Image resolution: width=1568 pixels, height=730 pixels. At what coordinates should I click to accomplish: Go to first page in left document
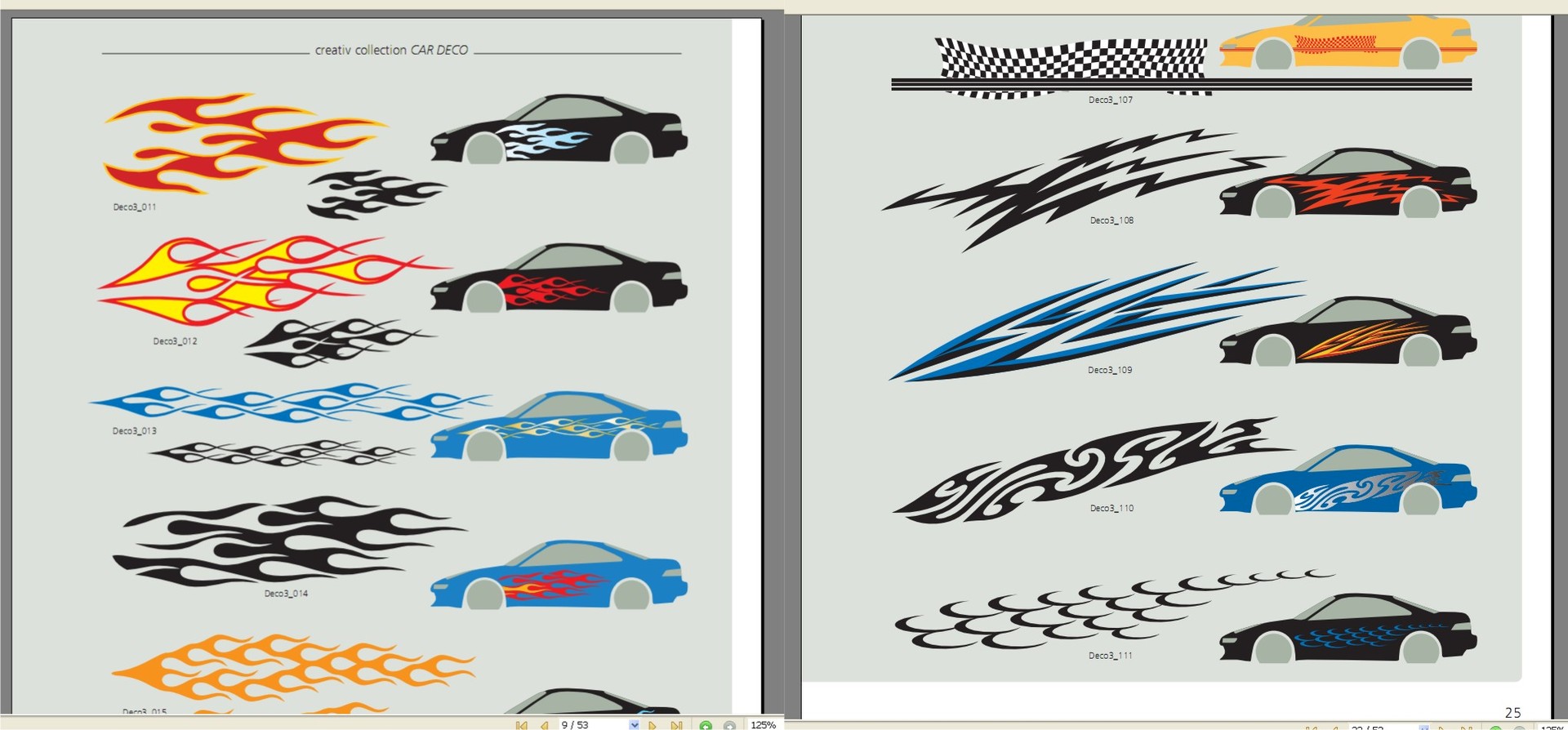pyautogui.click(x=521, y=725)
